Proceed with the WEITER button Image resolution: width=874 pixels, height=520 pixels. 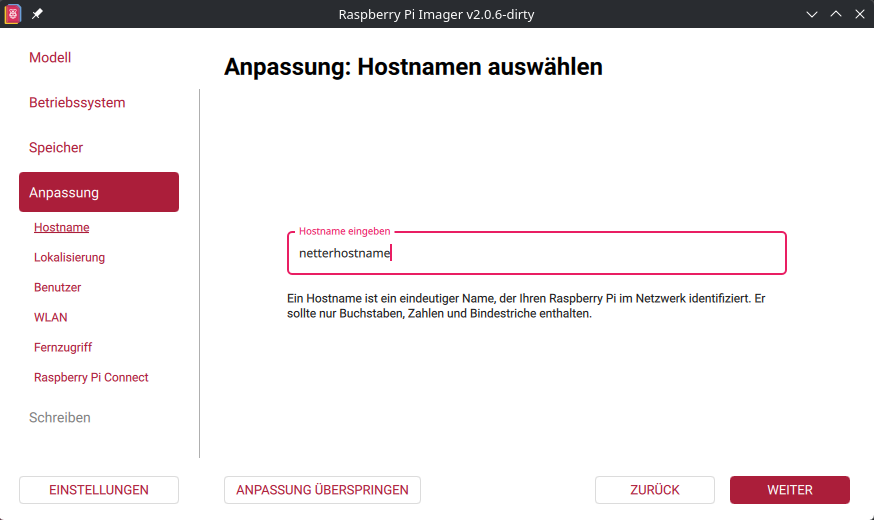pos(790,490)
